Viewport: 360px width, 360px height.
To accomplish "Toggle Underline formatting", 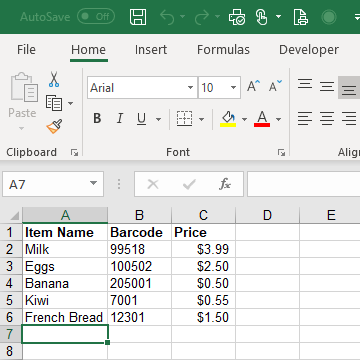I will [142, 118].
